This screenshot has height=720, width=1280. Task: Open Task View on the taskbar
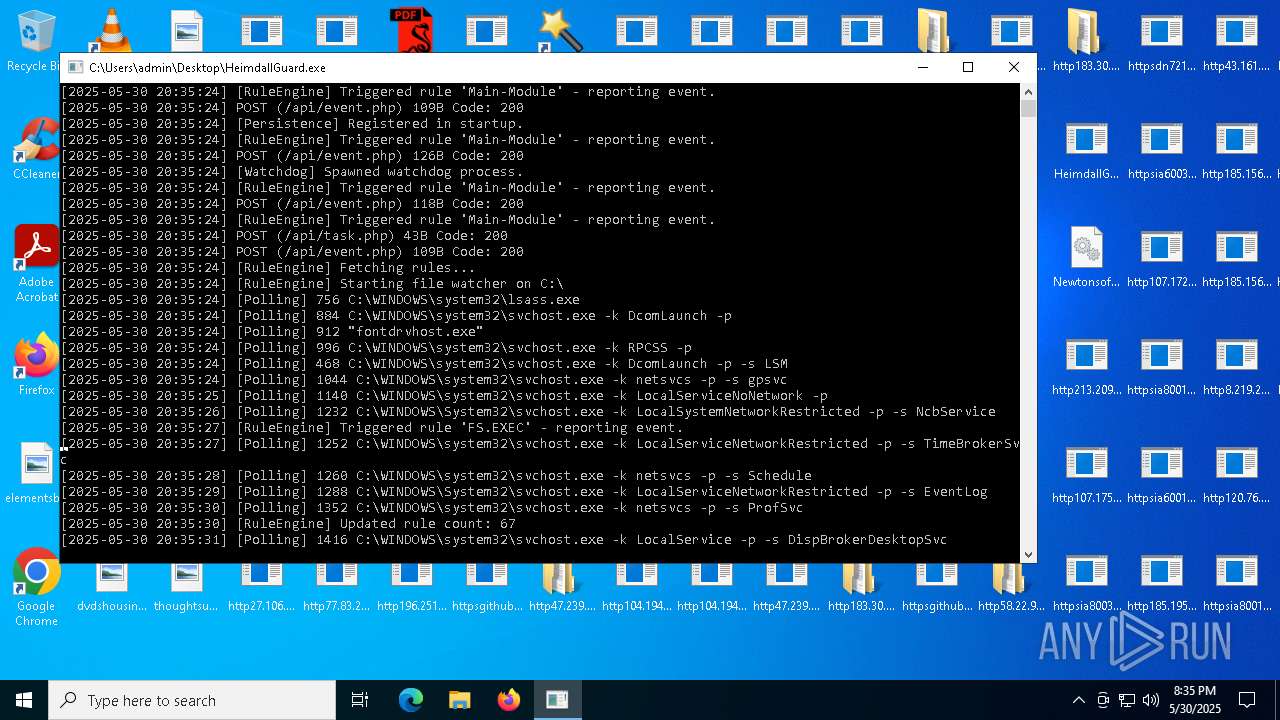[360, 700]
